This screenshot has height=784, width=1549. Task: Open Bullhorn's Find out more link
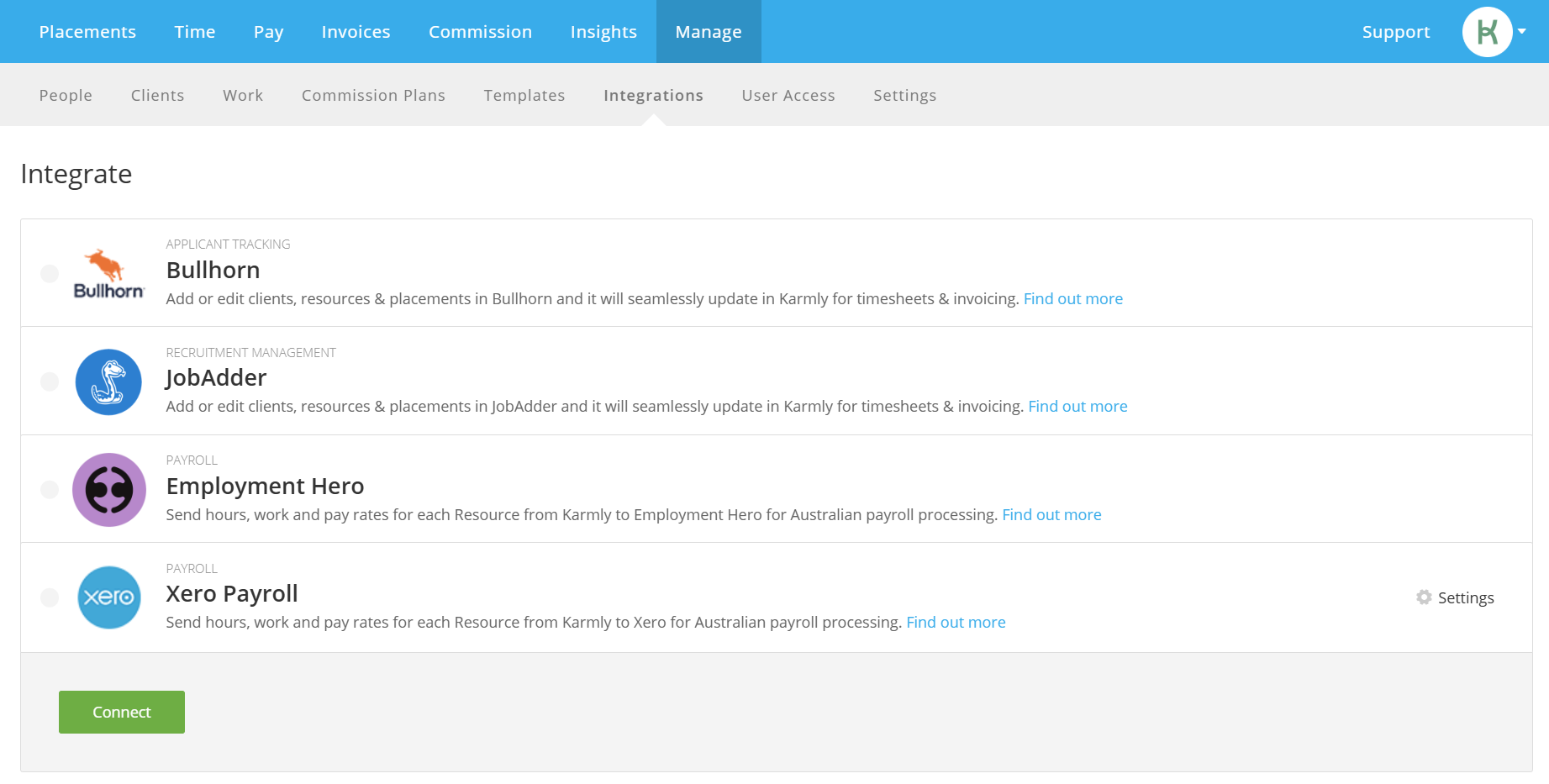tap(1073, 298)
